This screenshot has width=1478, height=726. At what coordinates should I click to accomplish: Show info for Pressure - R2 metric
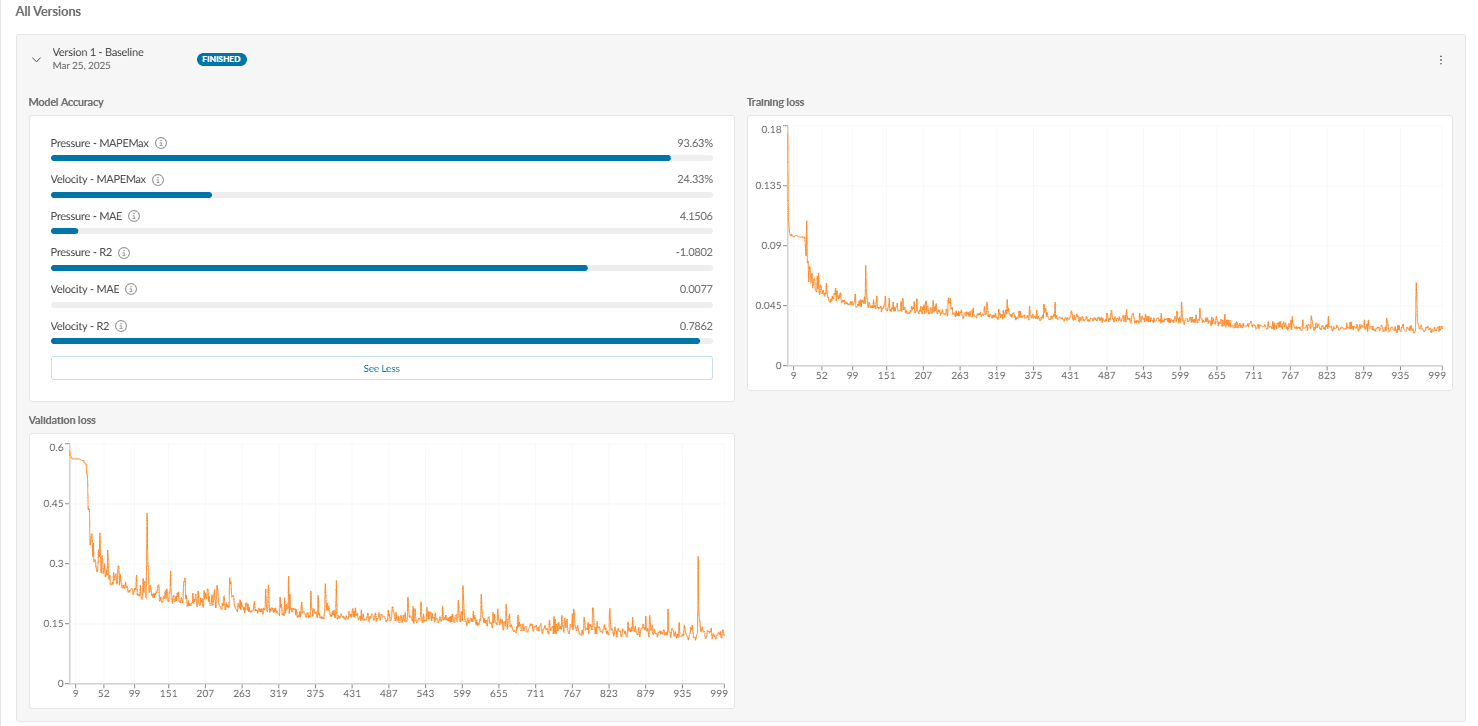click(x=124, y=253)
